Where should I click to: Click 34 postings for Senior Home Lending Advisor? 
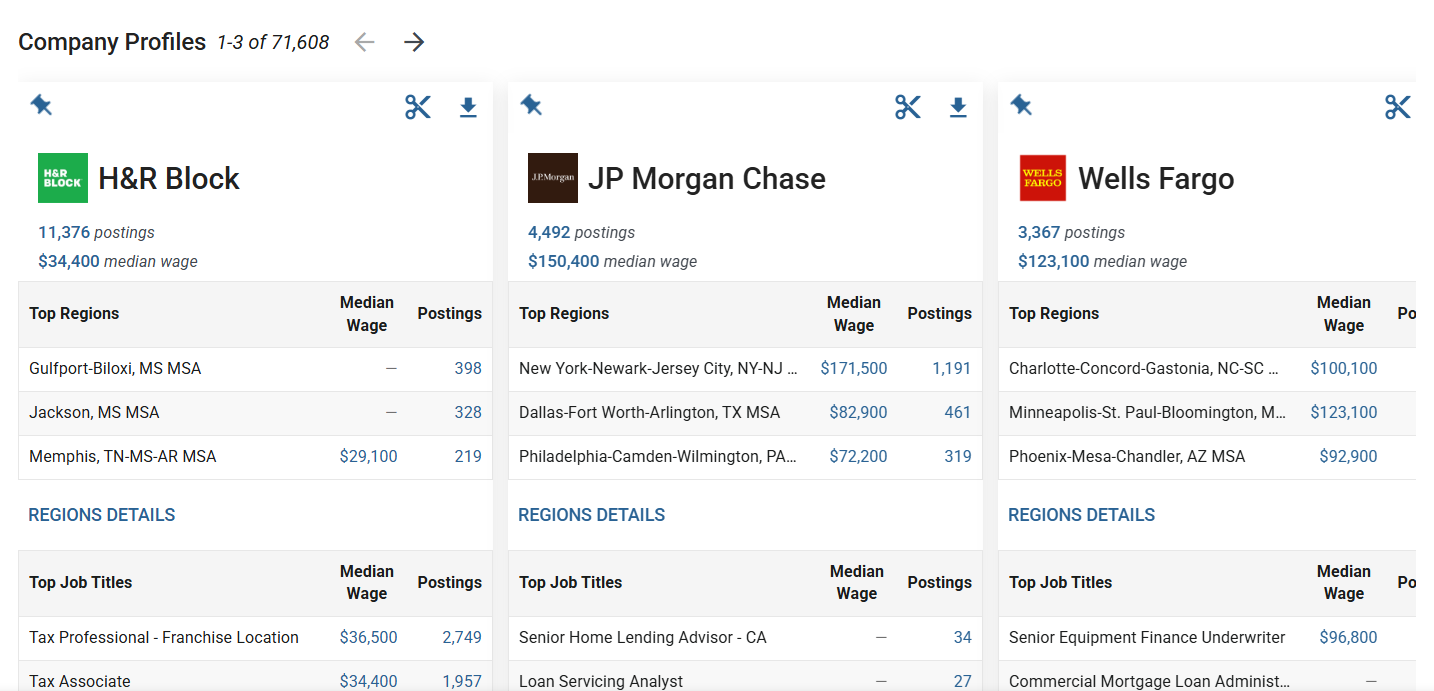coord(963,638)
